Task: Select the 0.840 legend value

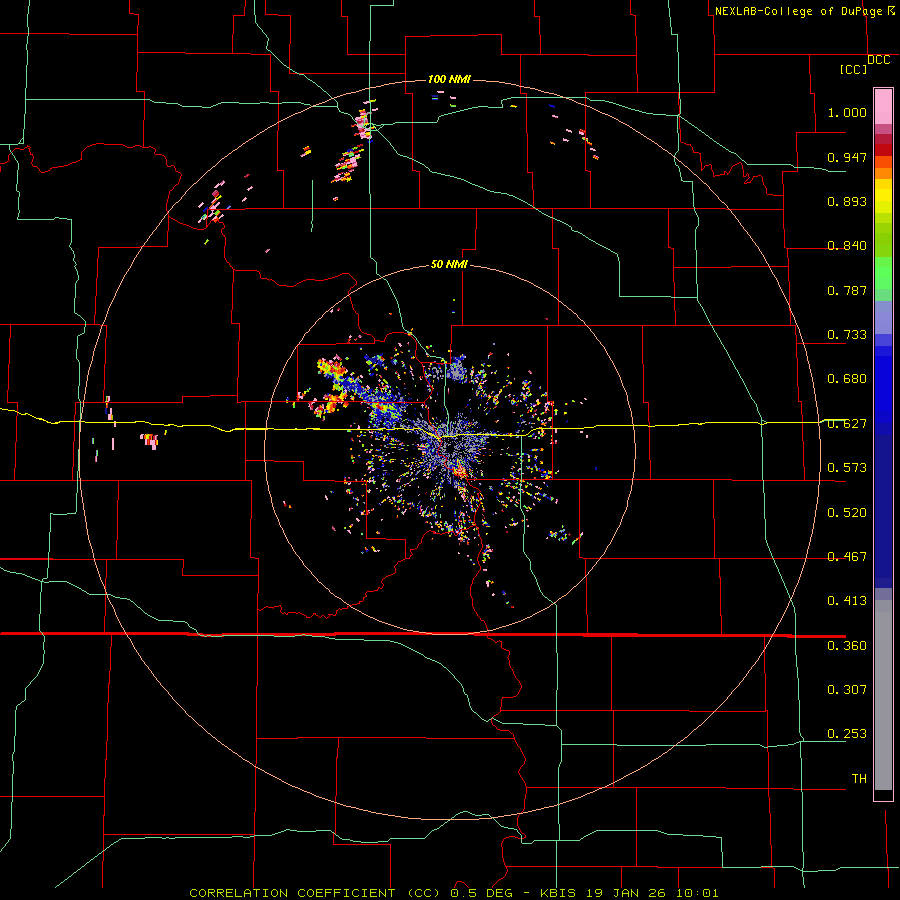Action: pos(847,246)
